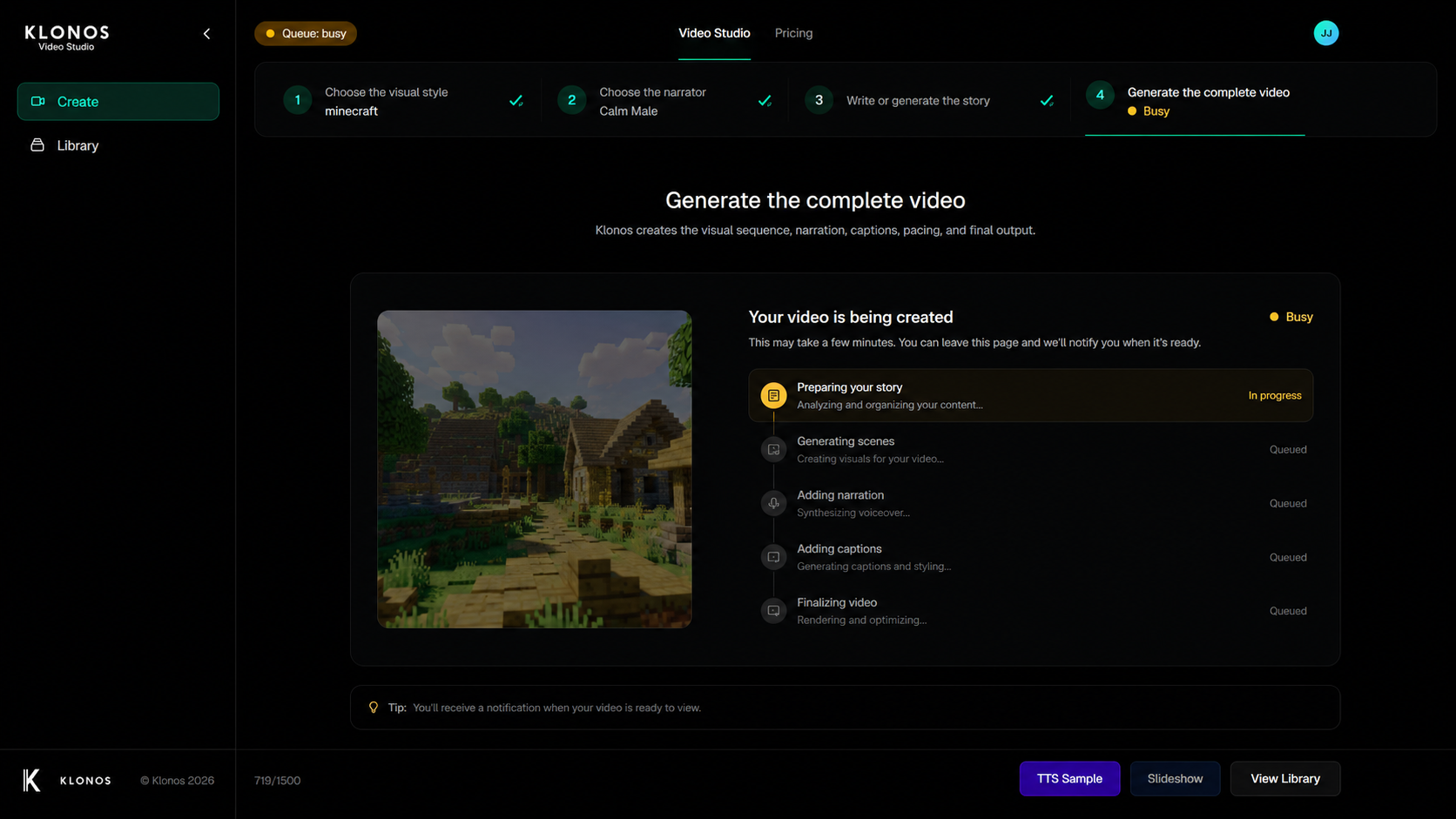Click the checkmark beside story step
Screen dimensions: 1456x819
tap(1047, 101)
